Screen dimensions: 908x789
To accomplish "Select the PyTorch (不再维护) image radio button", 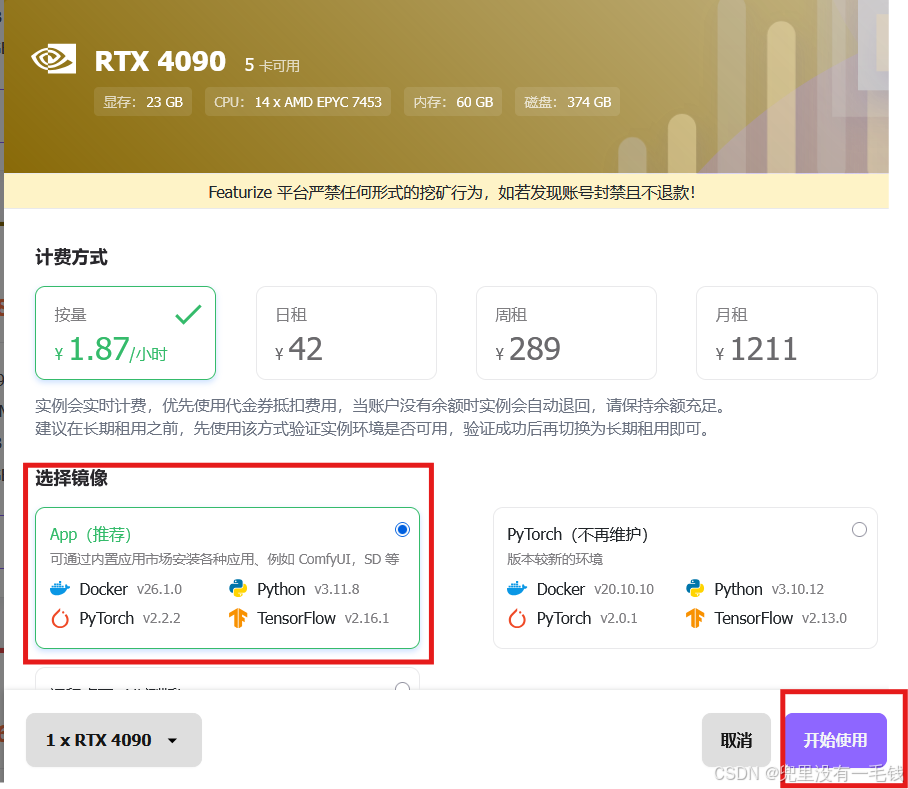I will click(859, 529).
